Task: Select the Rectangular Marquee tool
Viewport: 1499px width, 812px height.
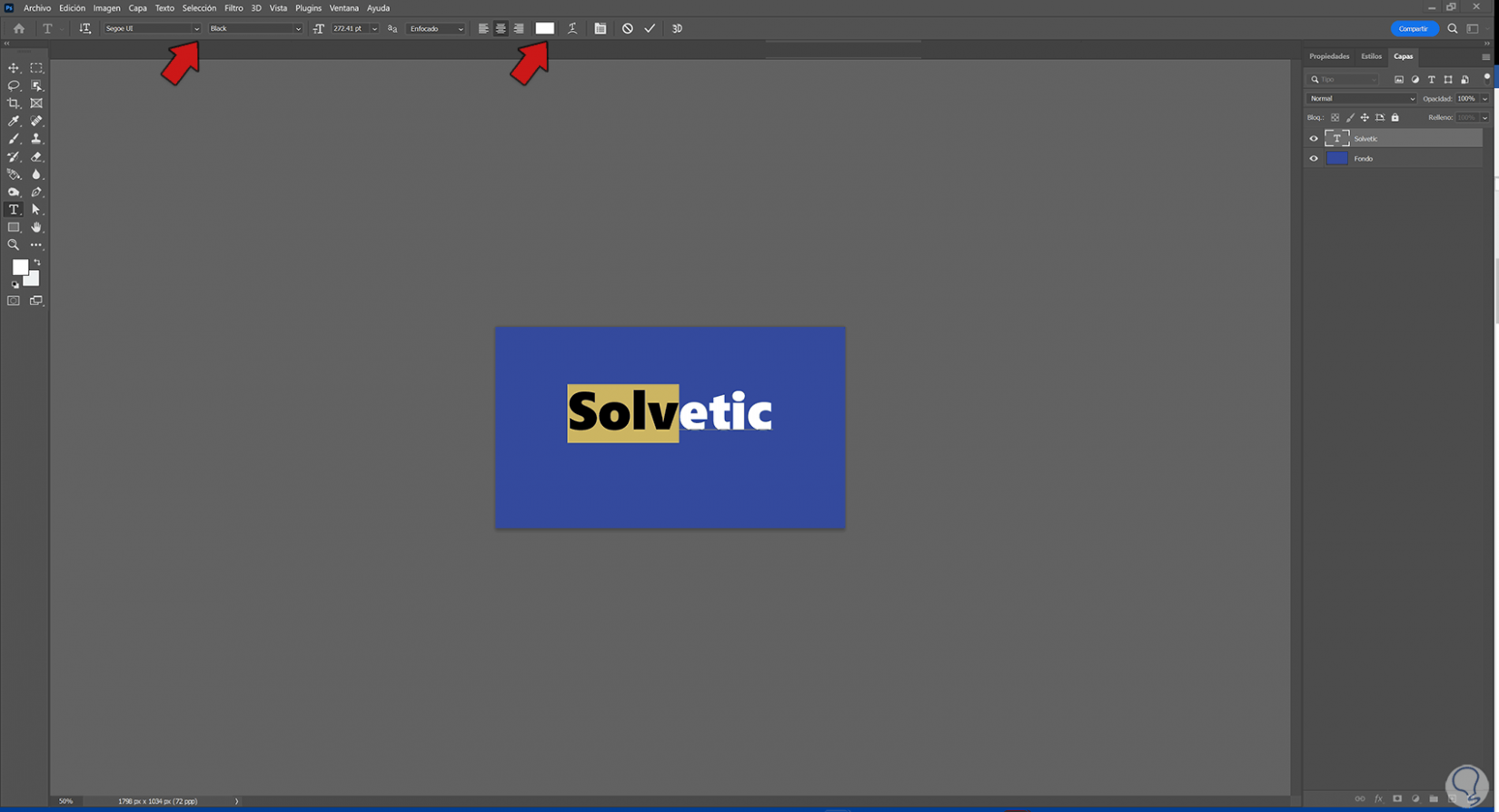Action: click(36, 68)
